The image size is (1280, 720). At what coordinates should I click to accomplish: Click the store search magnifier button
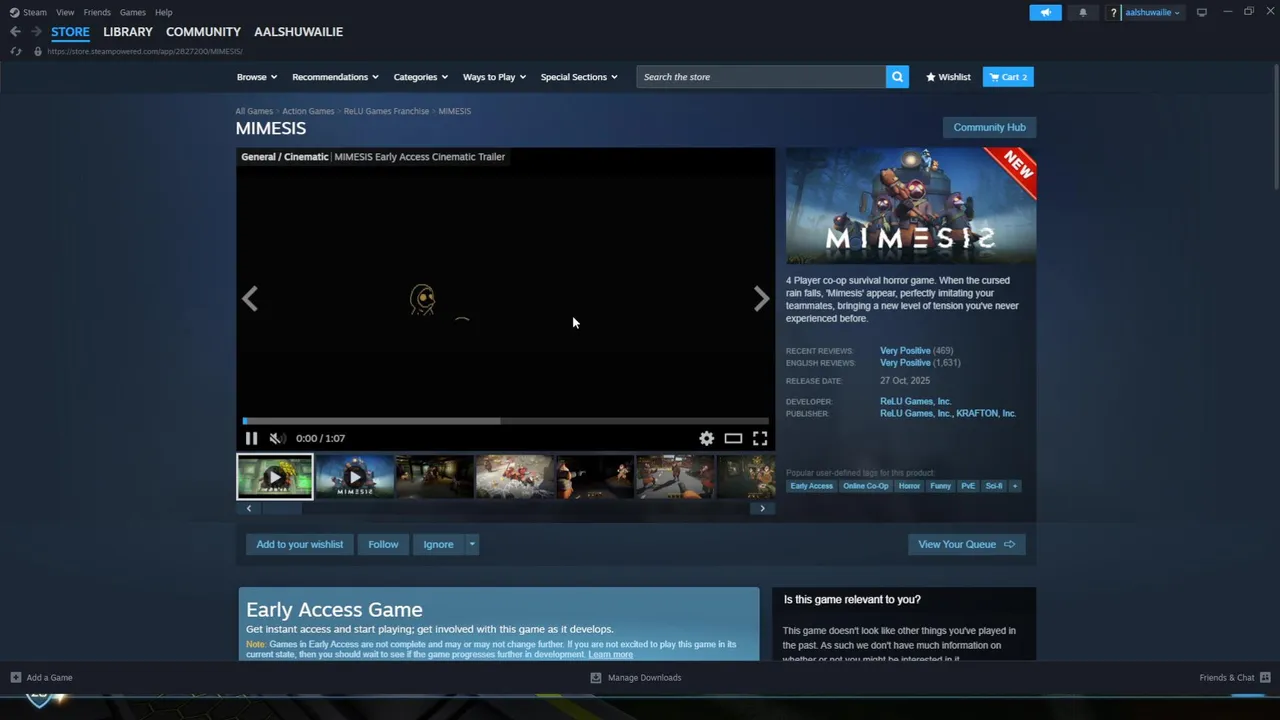click(x=897, y=77)
